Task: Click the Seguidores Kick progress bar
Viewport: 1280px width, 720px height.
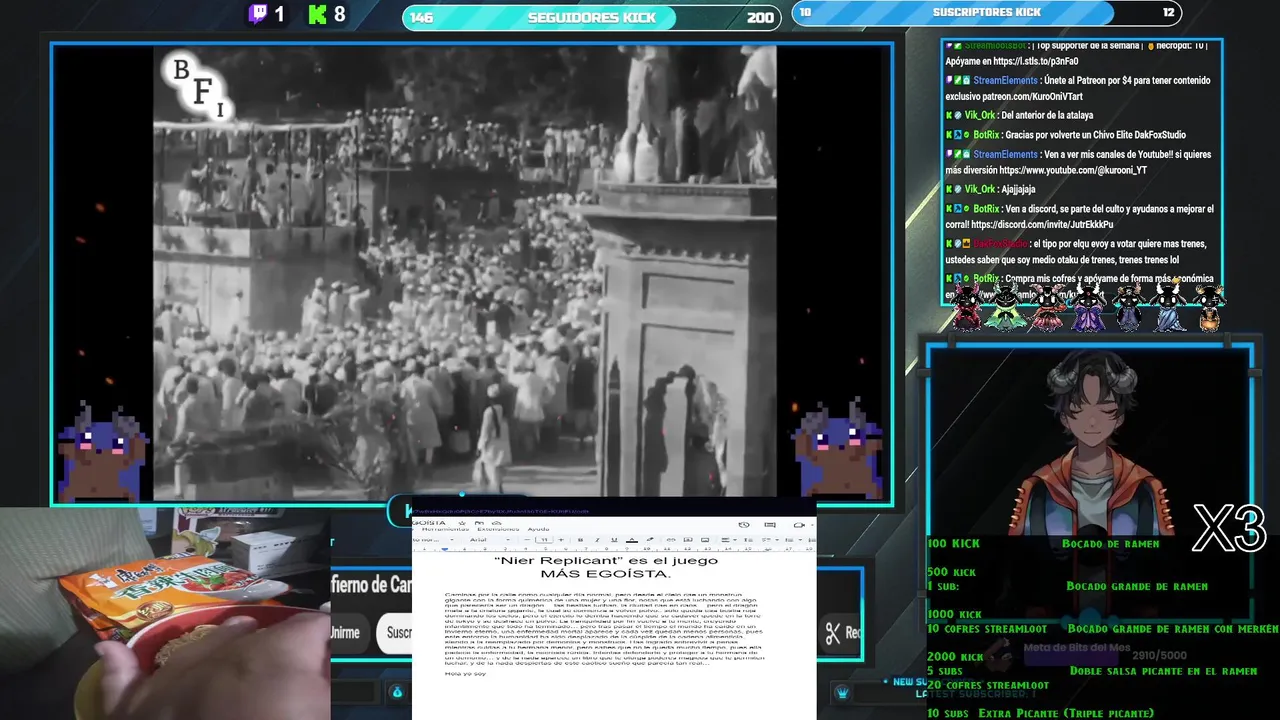Action: tap(591, 17)
